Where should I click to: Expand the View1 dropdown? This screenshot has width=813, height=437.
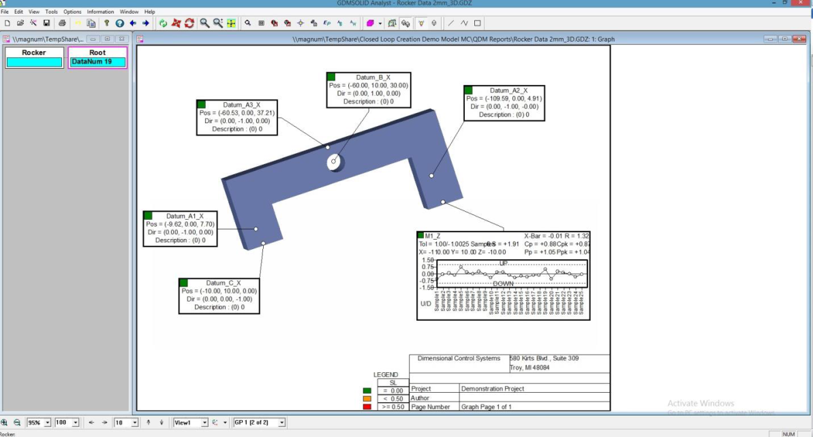click(x=204, y=423)
